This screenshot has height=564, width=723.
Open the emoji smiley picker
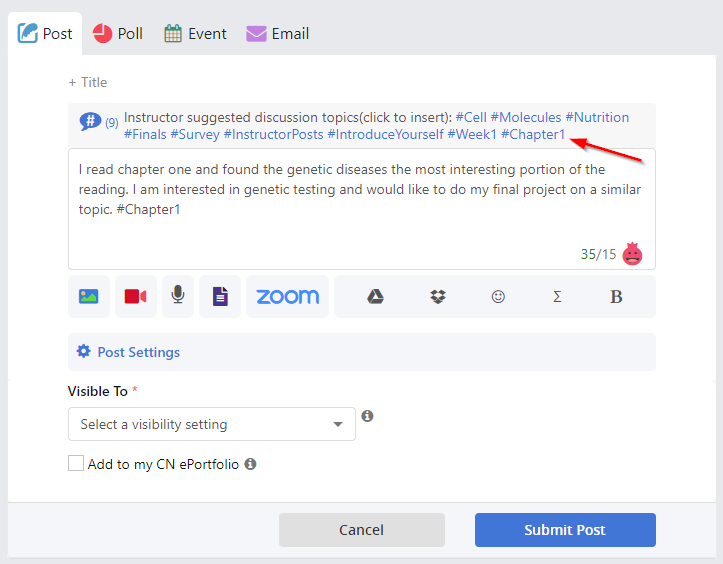pyautogui.click(x=498, y=297)
